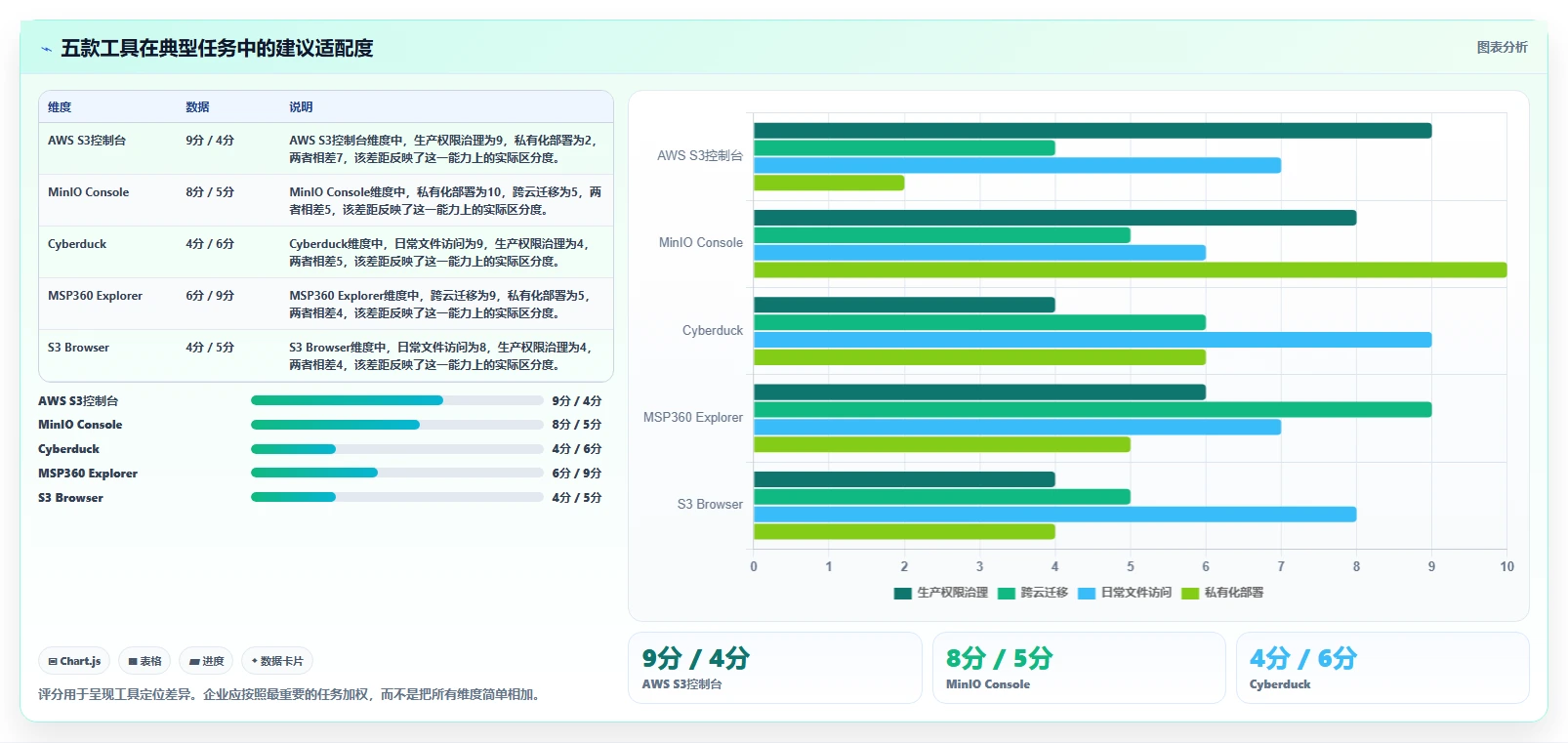
Task: Click the 私有化部署 legend color swatch
Action: click(1190, 593)
